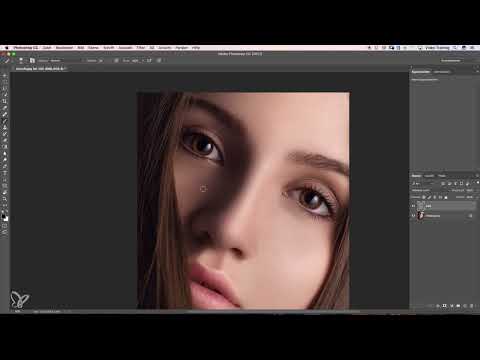Select the Type tool
Screen dimensions: 480x360
(5, 173)
